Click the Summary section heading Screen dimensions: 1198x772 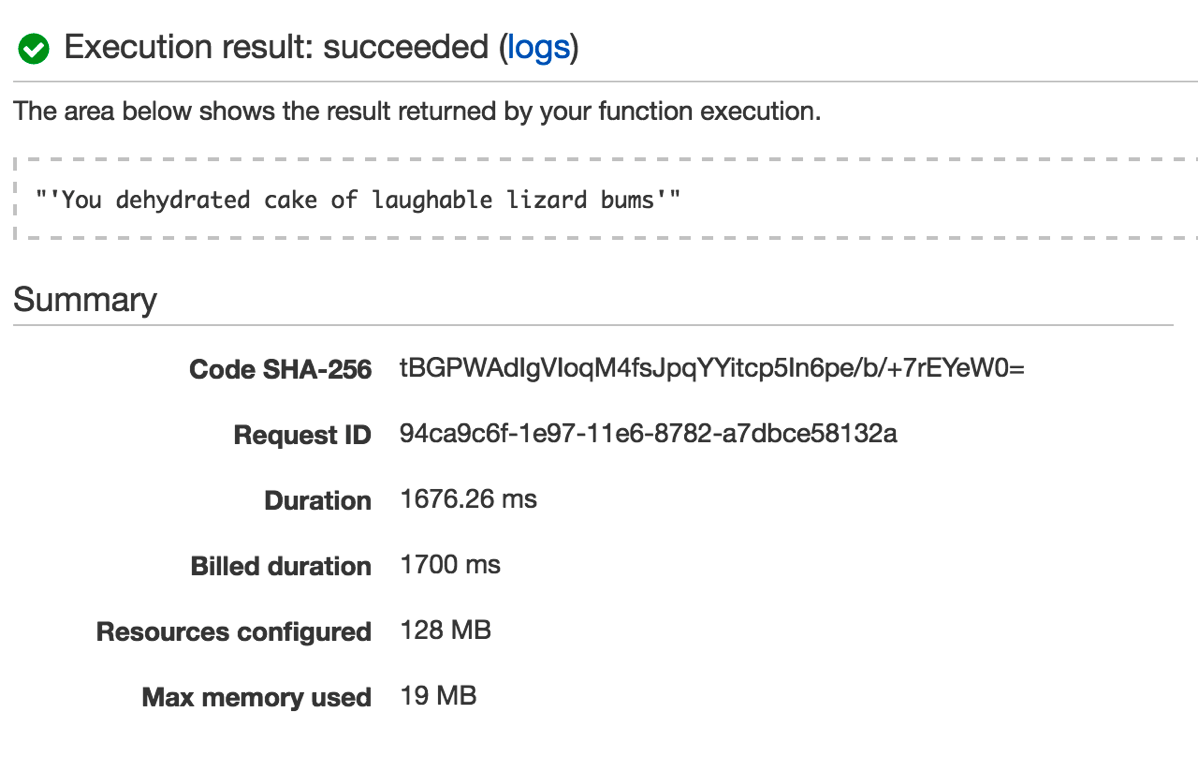tap(85, 300)
